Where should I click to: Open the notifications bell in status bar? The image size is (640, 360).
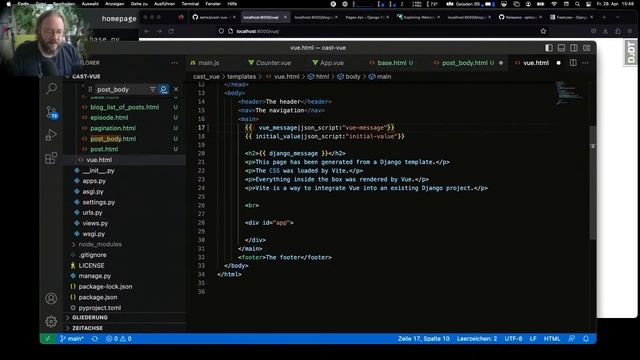pyautogui.click(x=586, y=339)
